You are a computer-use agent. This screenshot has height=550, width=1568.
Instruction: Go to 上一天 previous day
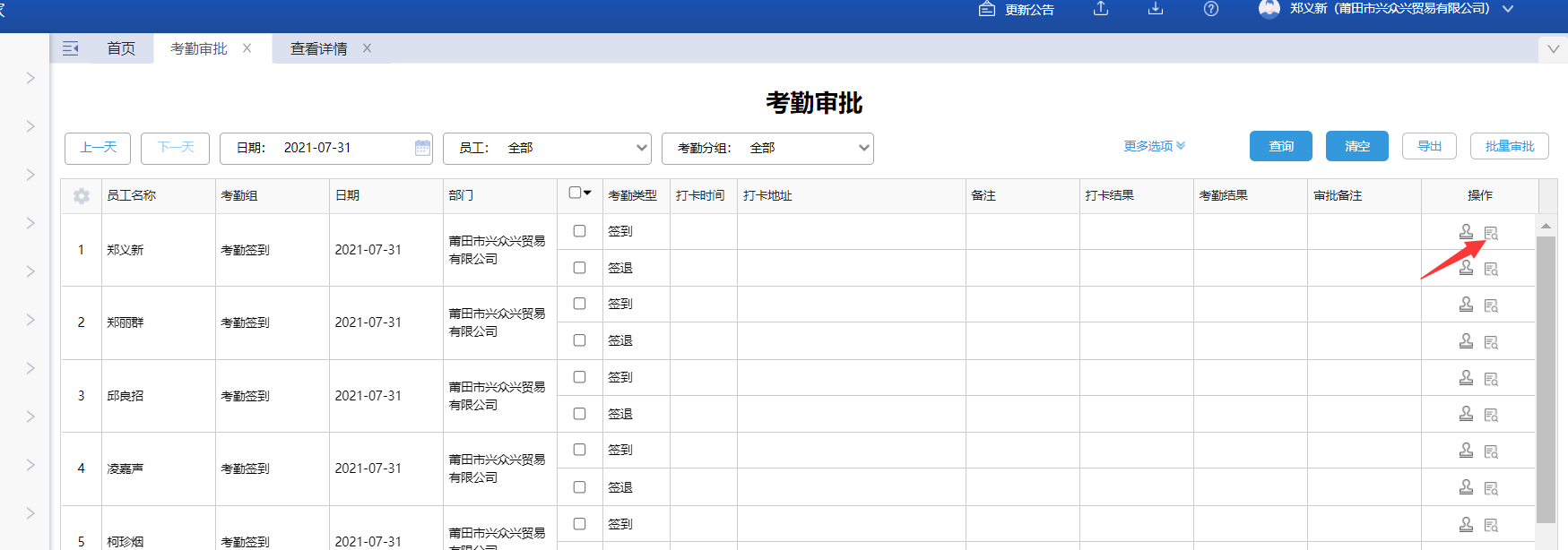click(x=98, y=148)
